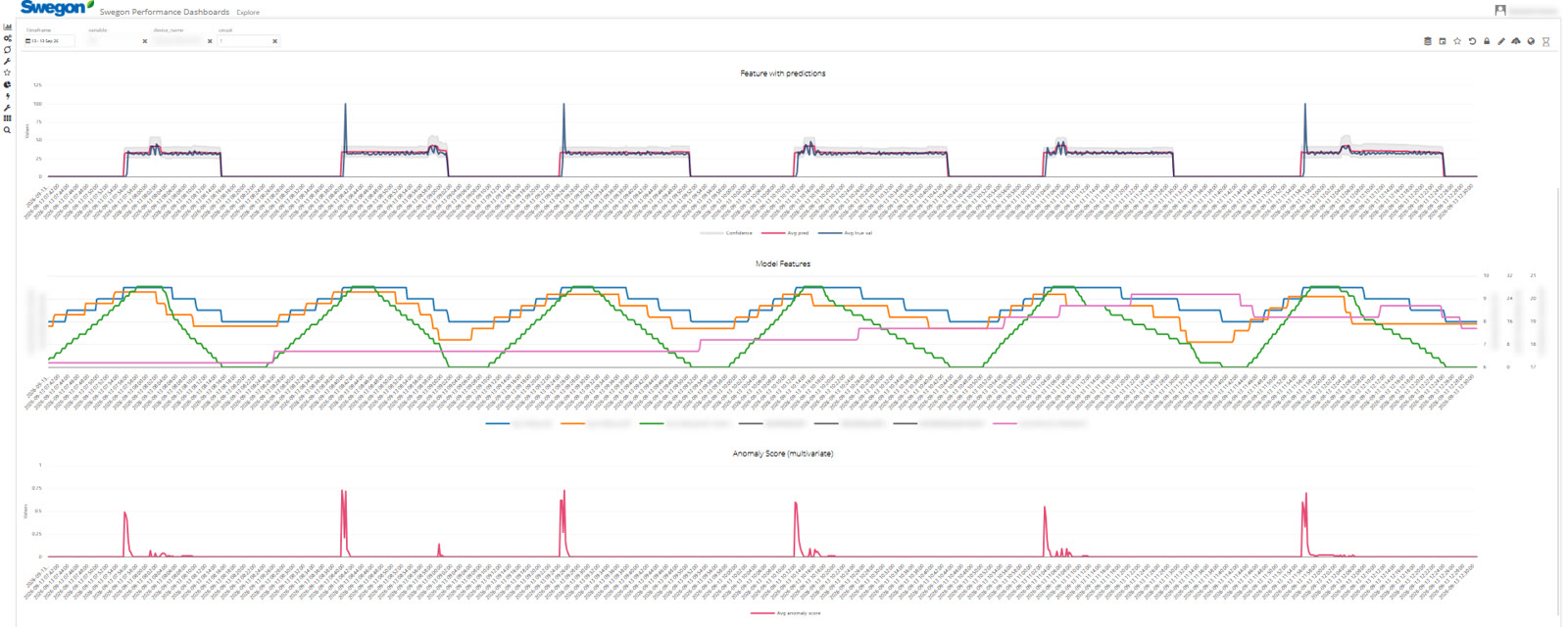Image resolution: width=1568 pixels, height=627 pixels.
Task: Toggle the orange series in Model Features legend
Action: tap(596, 424)
